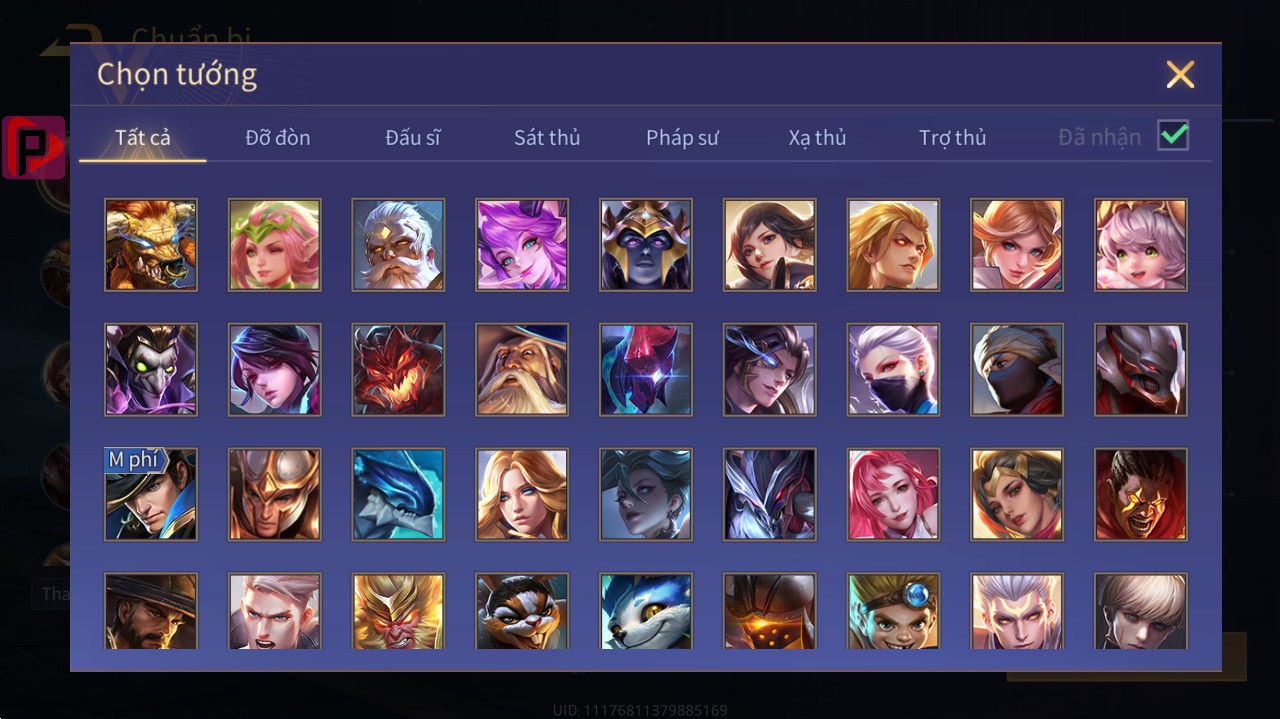Switch to the Đỡ đòn tab

(x=278, y=138)
